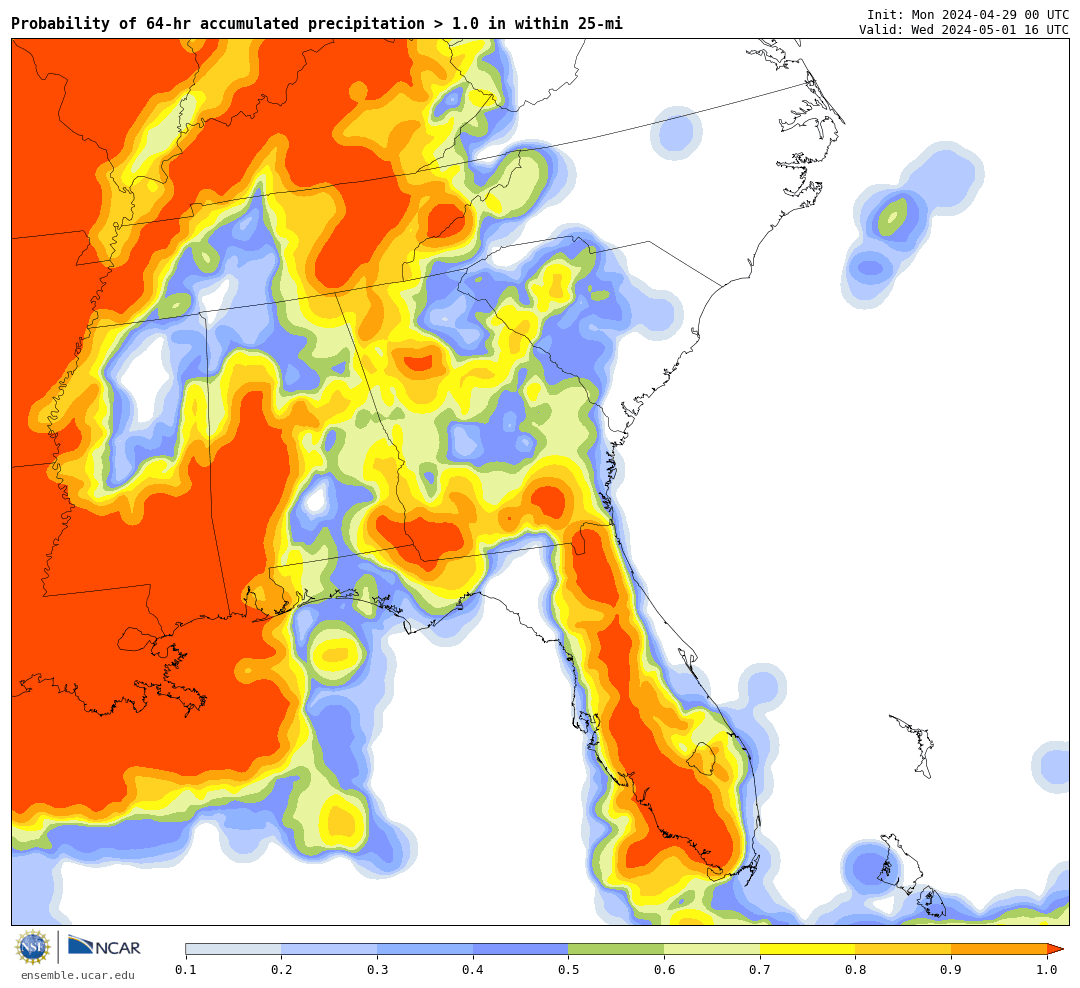Click the 0.4 colorbar label
Viewport: 1080px width, 988px height.
[473, 970]
